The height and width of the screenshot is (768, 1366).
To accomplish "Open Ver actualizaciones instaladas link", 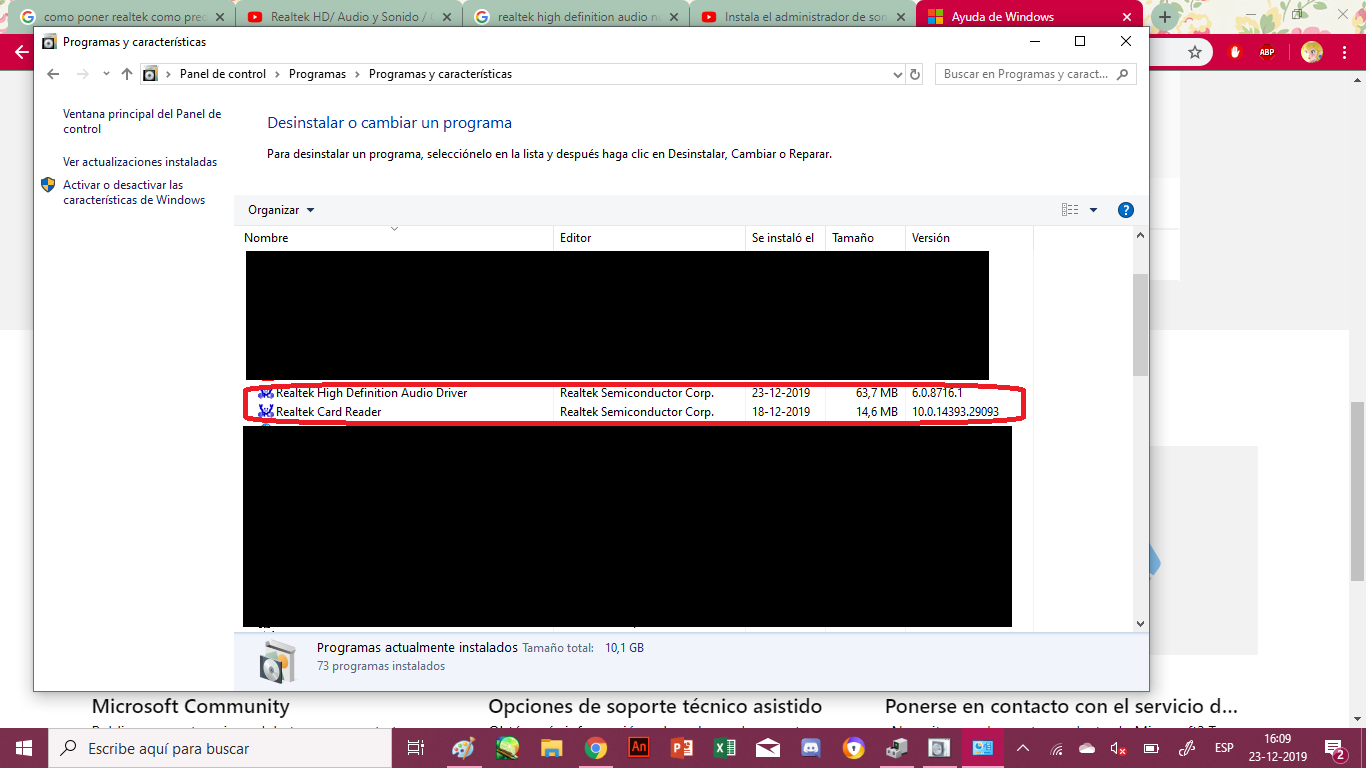I will click(x=140, y=162).
